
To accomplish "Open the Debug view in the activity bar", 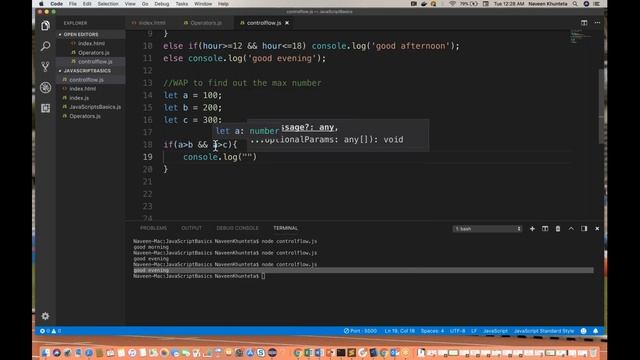I will [45, 87].
